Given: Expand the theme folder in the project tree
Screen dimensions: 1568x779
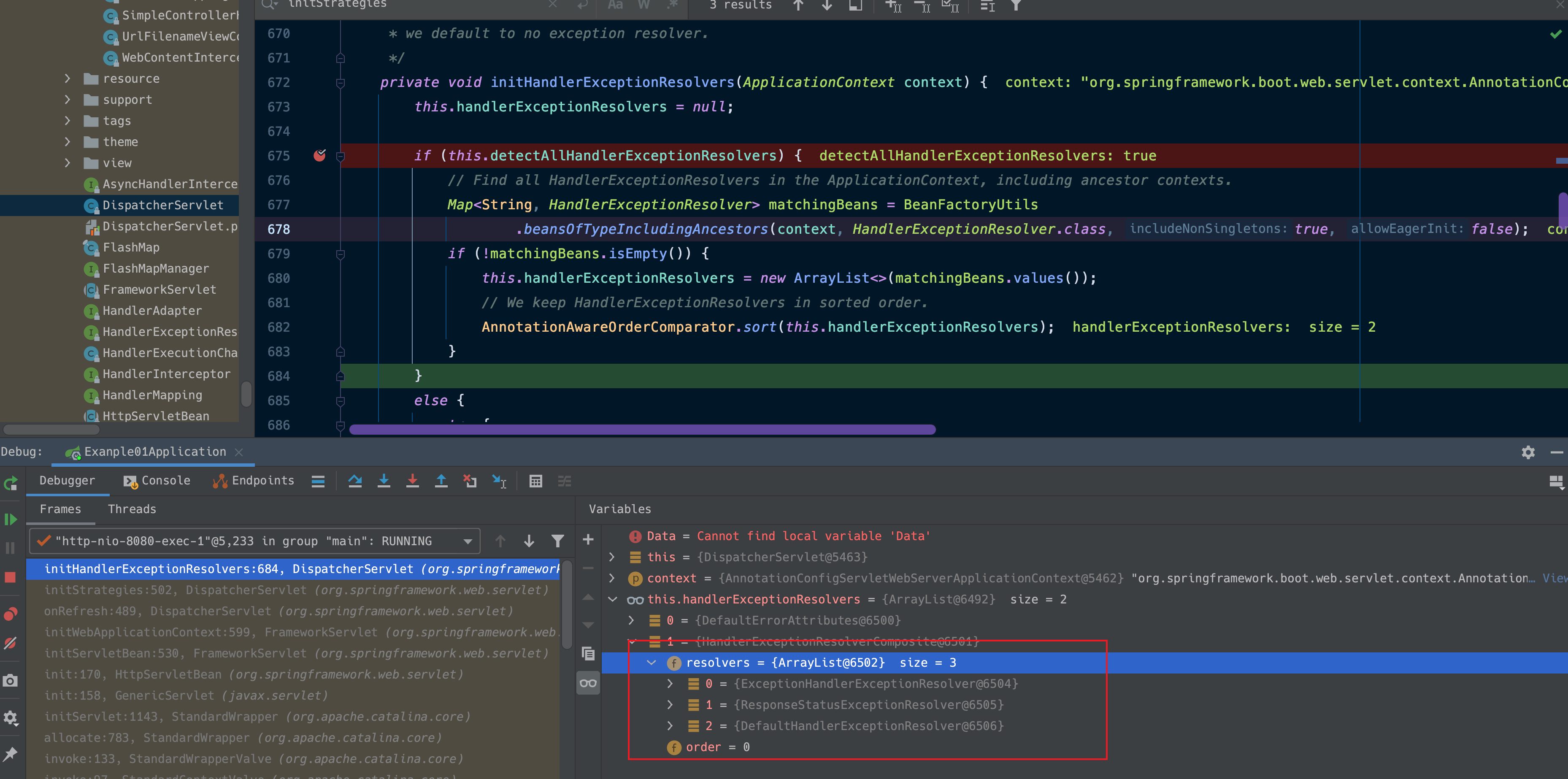Looking at the screenshot, I should pyautogui.click(x=68, y=142).
